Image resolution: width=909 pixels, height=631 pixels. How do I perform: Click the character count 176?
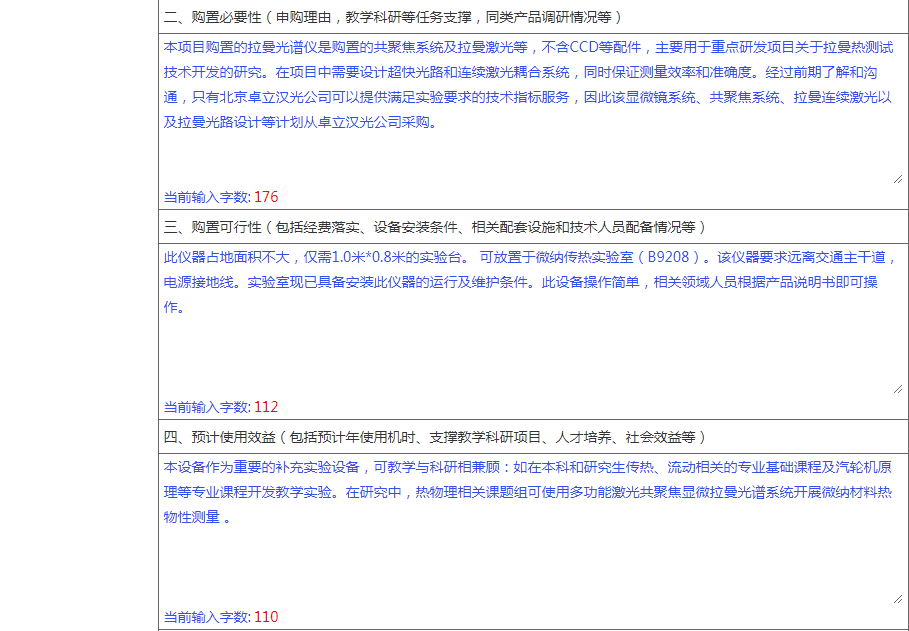tap(266, 196)
